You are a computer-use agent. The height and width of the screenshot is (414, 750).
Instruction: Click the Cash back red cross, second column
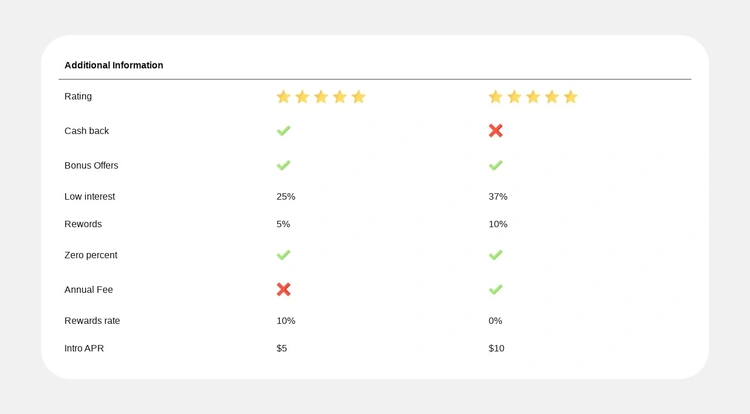[495, 131]
